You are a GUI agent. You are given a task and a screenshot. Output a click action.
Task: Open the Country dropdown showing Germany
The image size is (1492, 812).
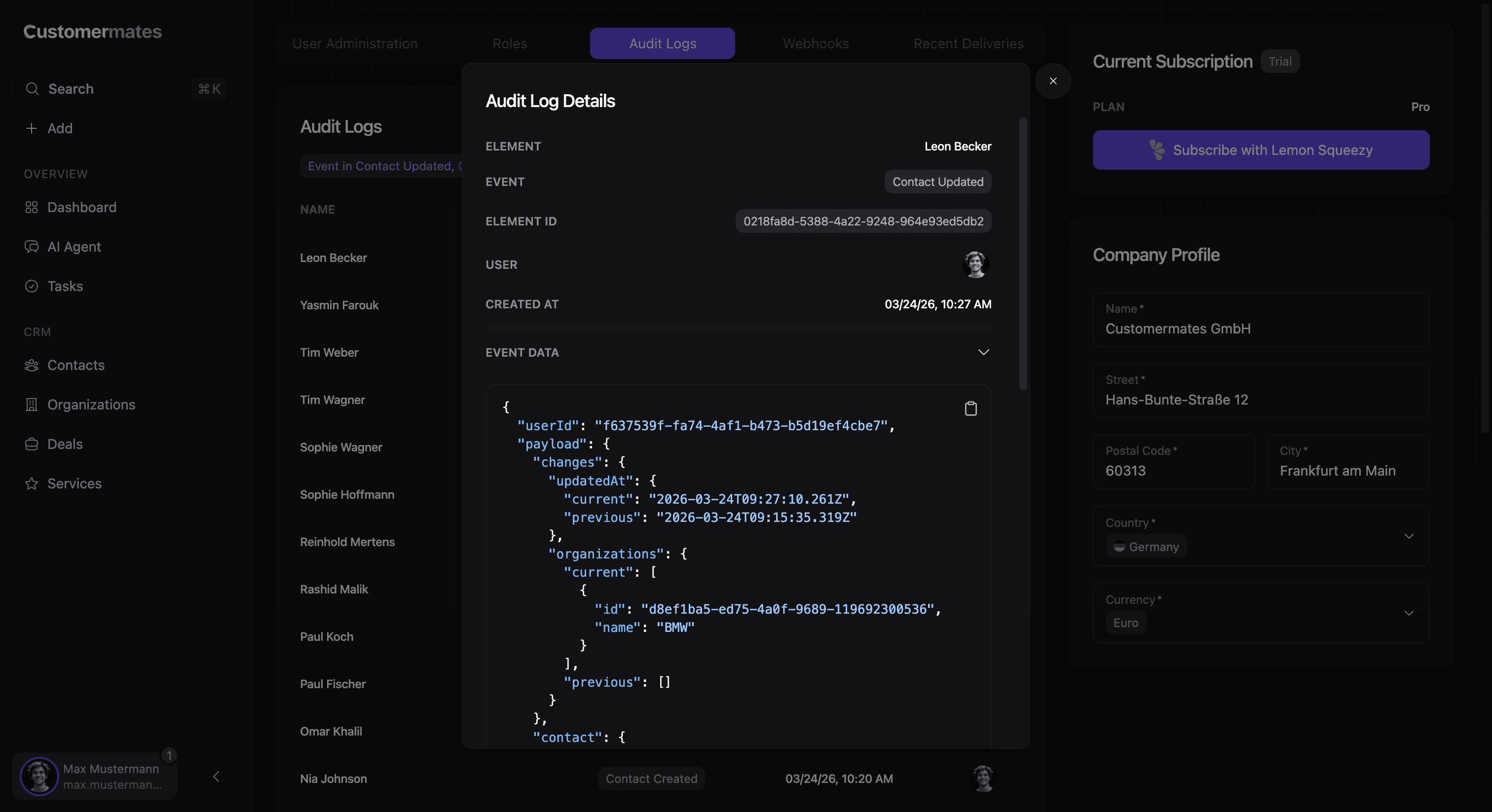click(x=1410, y=536)
